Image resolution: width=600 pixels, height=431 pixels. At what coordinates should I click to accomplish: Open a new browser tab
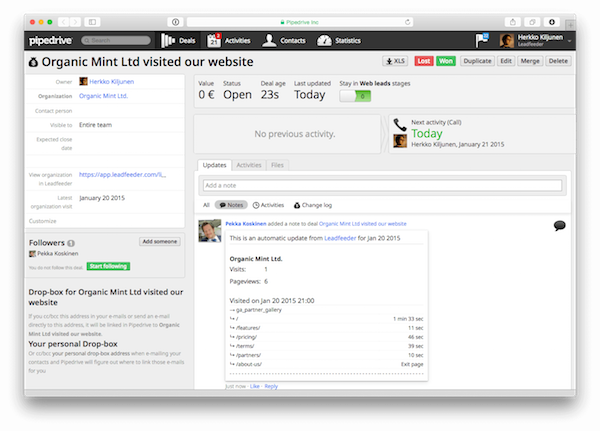point(570,25)
